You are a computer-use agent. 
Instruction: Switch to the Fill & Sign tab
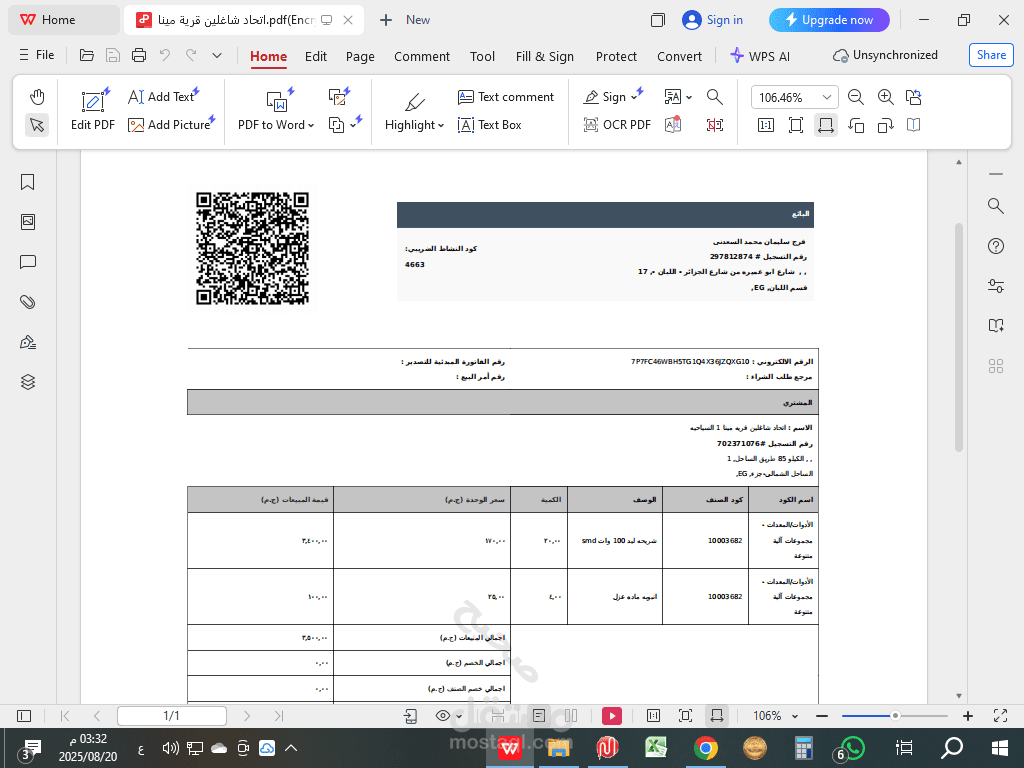click(545, 56)
